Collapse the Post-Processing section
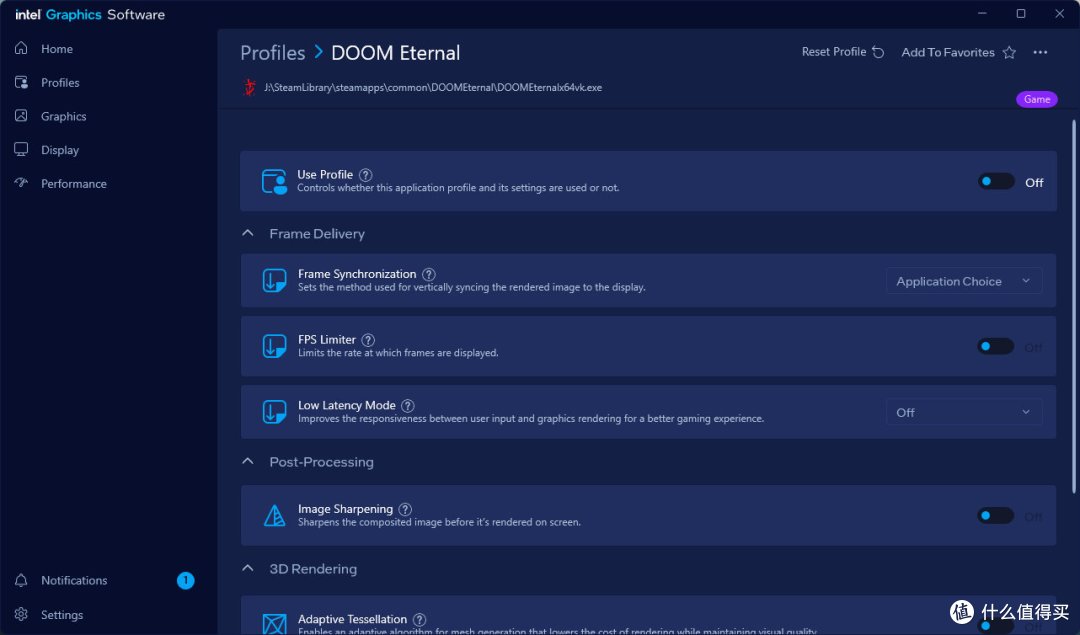Screen dimensions: 1080x635 [248, 461]
